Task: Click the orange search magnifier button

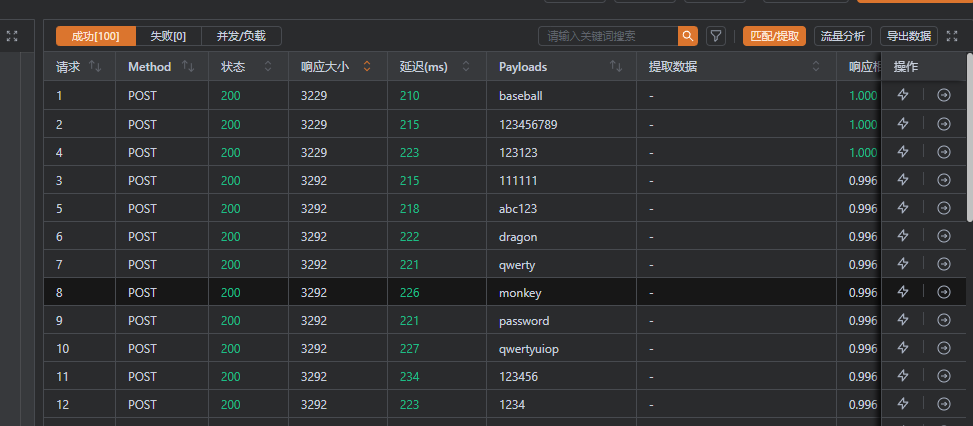Action: click(688, 36)
